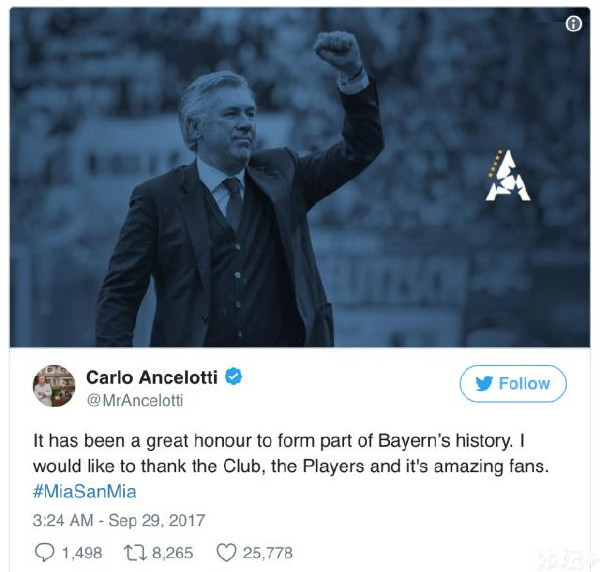This screenshot has height=572, width=600.
Task: Open the profile avatar beside Carlo Ancelotti
Action: click(54, 385)
